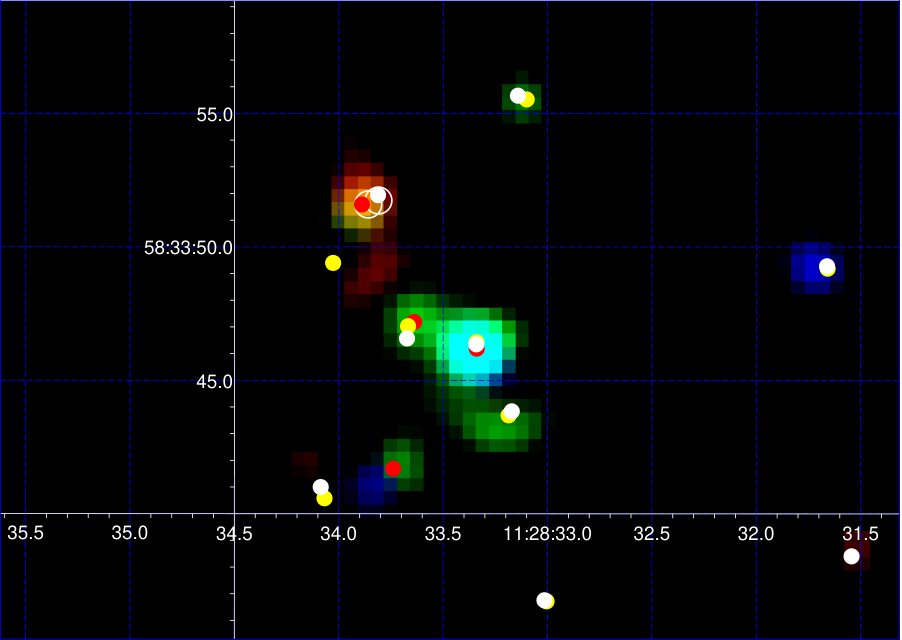Click the white marker left of the cyan source

407,339
